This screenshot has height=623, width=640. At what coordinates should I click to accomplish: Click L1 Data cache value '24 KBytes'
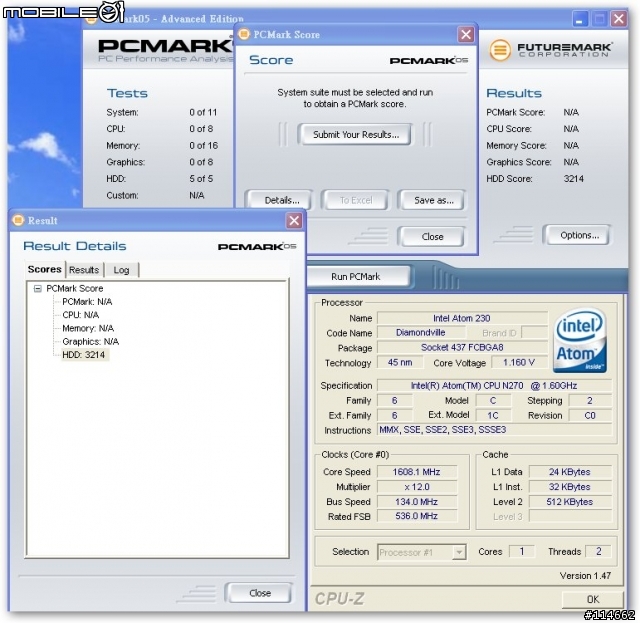[x=570, y=472]
